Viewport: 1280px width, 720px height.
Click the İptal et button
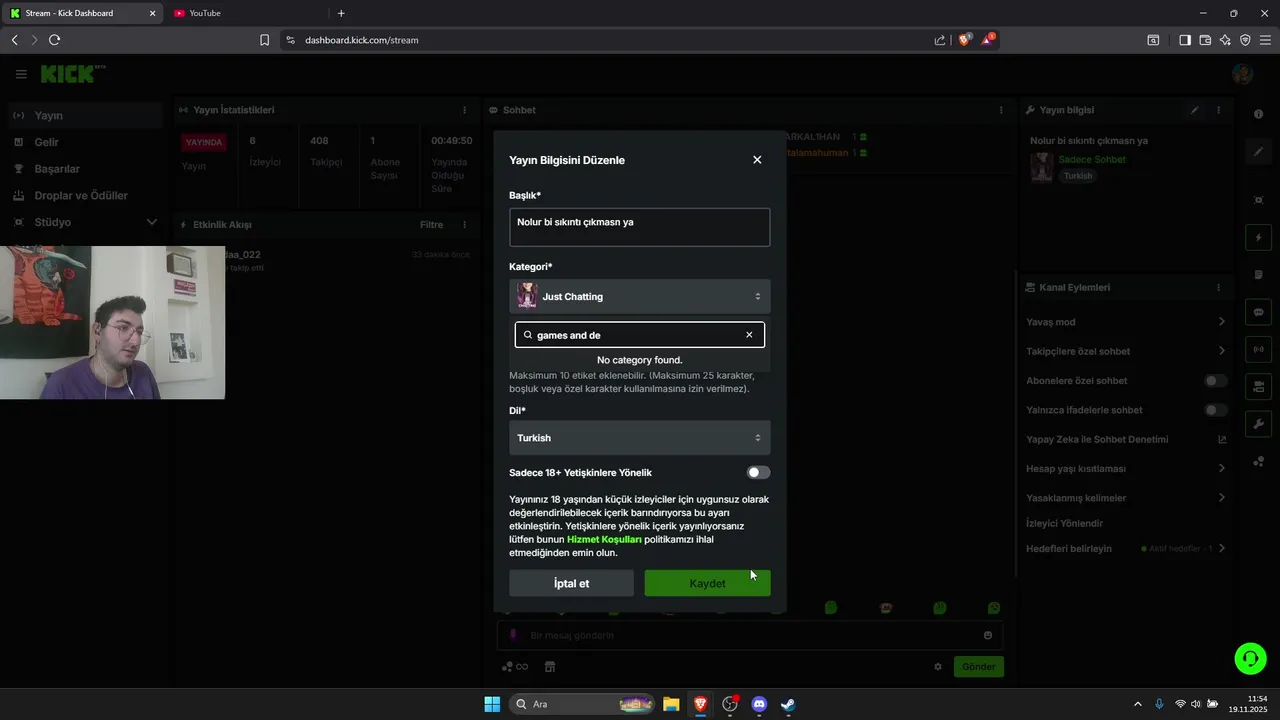click(x=571, y=583)
